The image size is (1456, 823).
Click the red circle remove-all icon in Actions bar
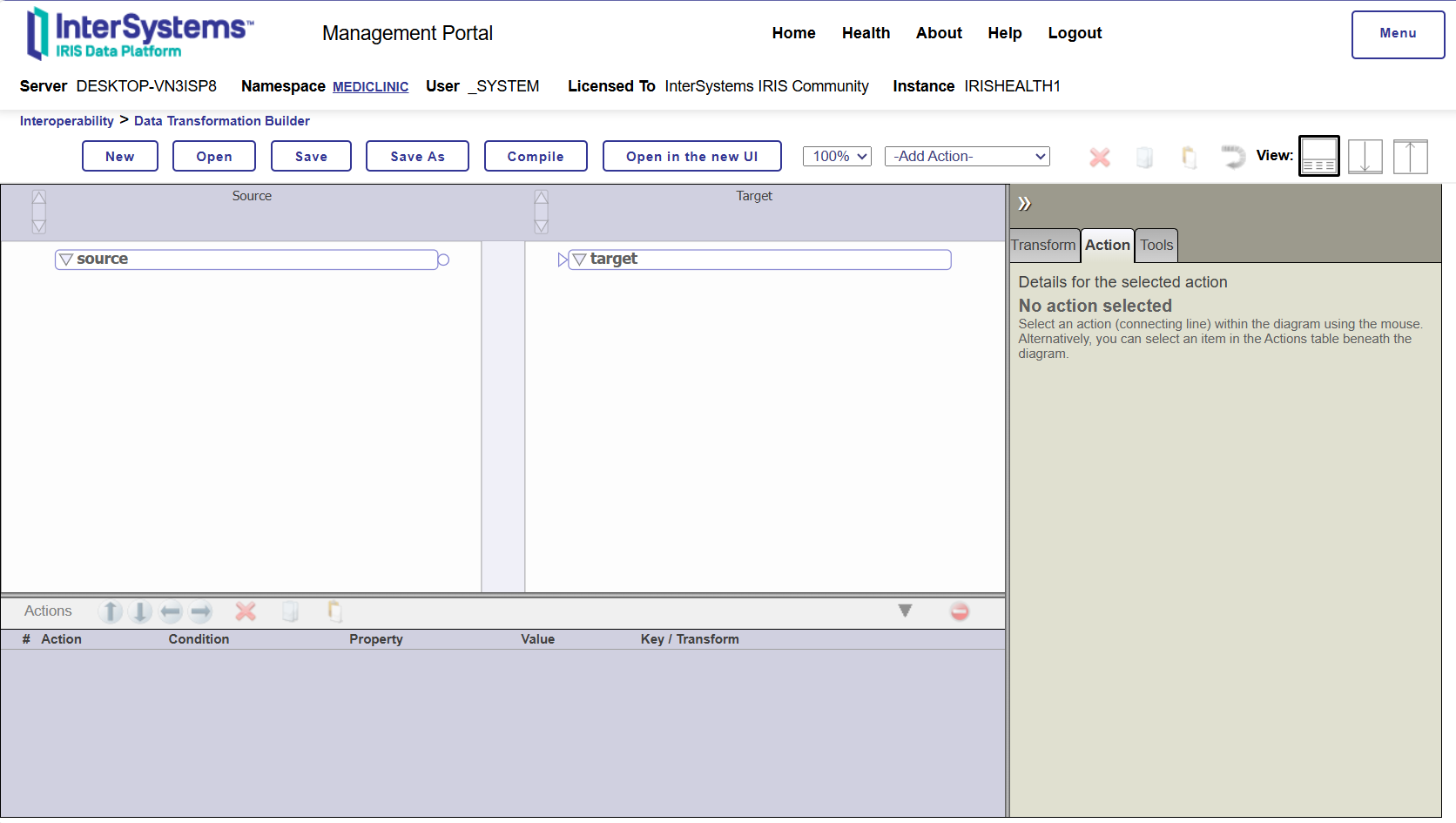point(960,611)
